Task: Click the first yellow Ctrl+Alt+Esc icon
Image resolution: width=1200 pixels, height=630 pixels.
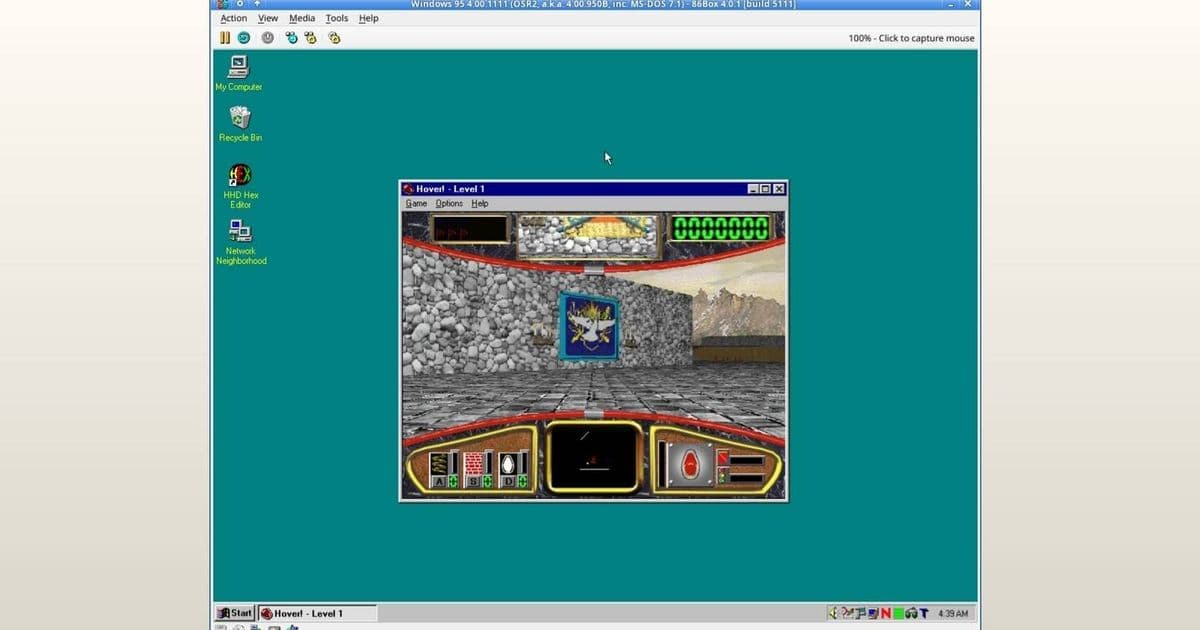Action: point(311,38)
